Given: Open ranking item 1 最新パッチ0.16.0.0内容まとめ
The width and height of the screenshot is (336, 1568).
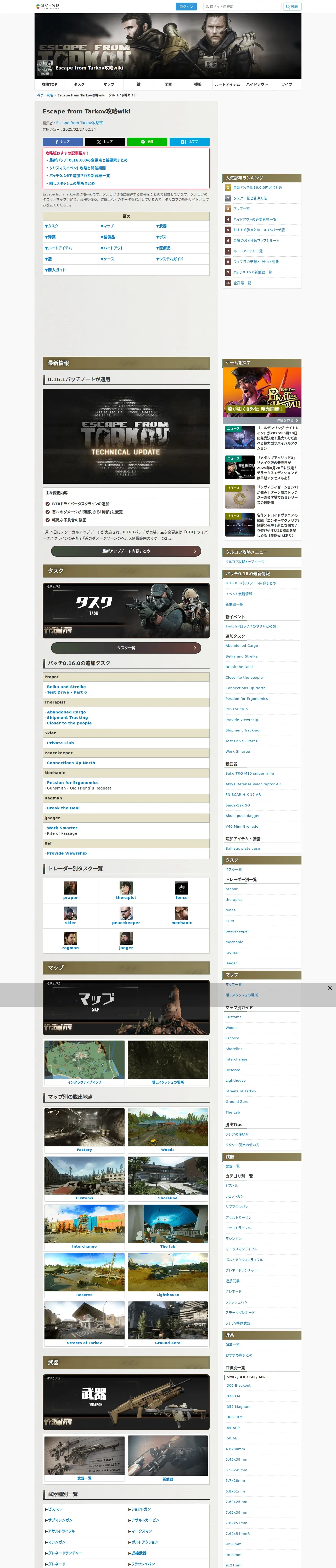Looking at the screenshot, I should (x=258, y=187).
